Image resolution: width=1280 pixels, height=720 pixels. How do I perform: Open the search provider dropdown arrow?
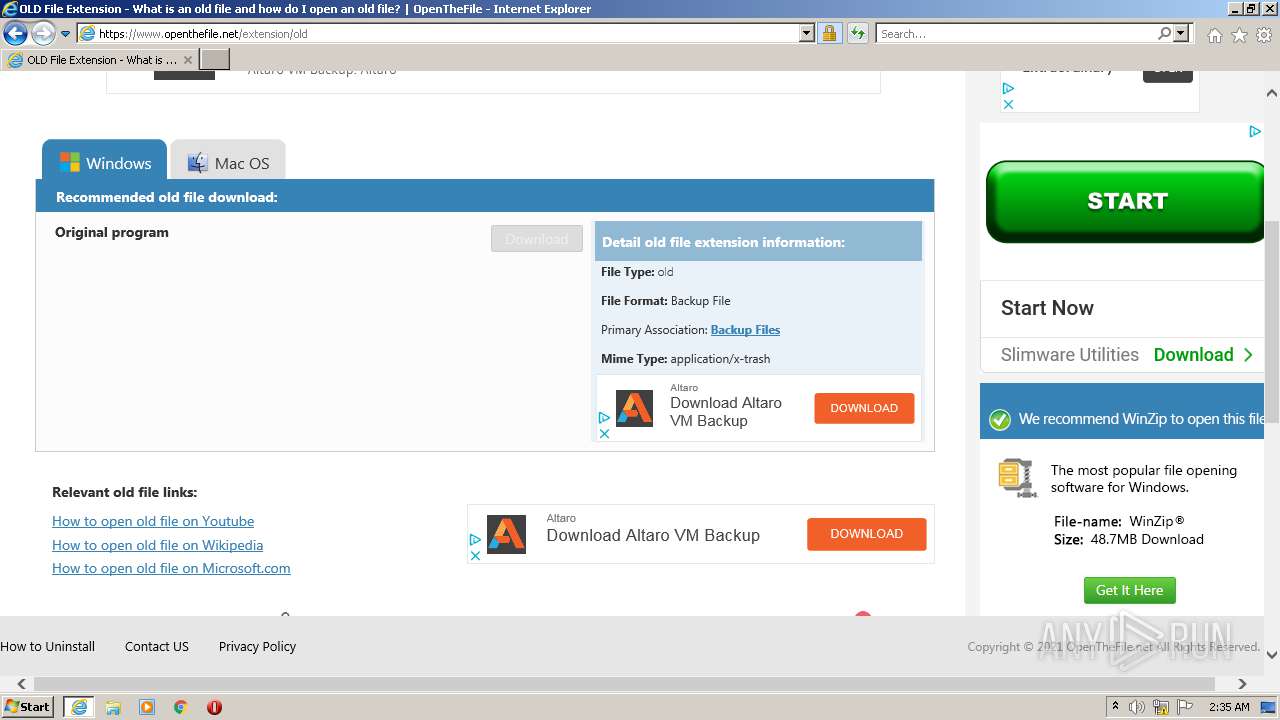point(1181,34)
